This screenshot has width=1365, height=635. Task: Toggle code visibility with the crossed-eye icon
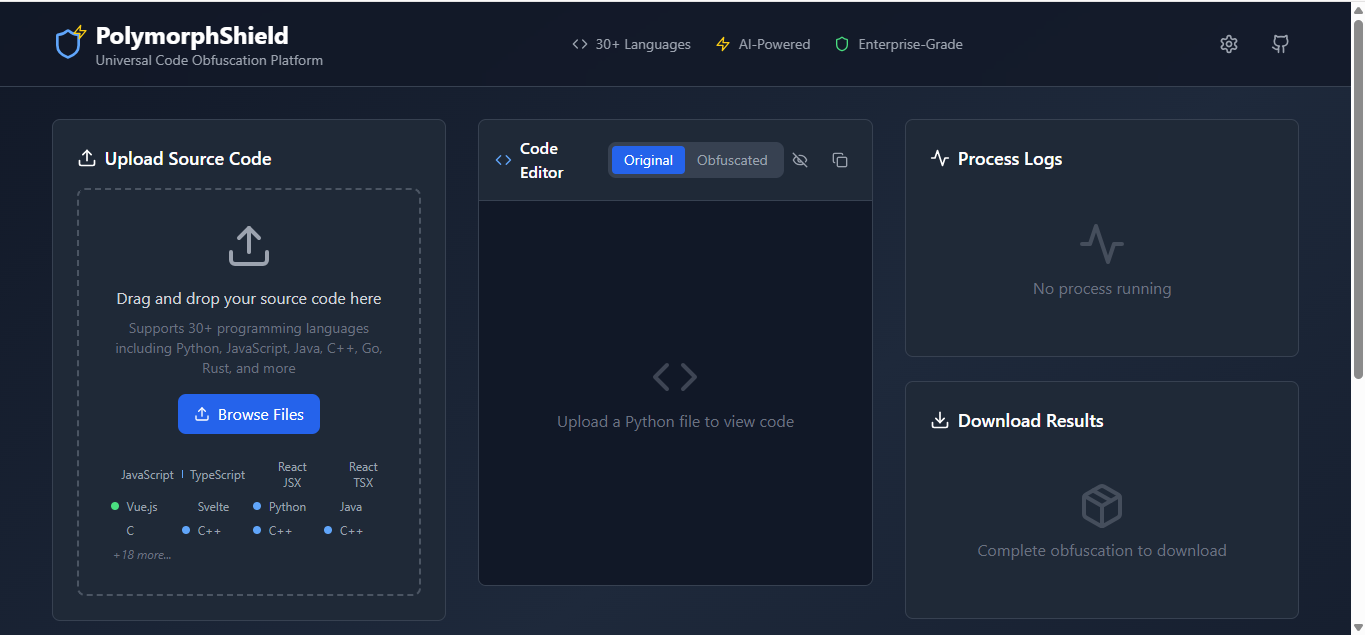tap(800, 160)
